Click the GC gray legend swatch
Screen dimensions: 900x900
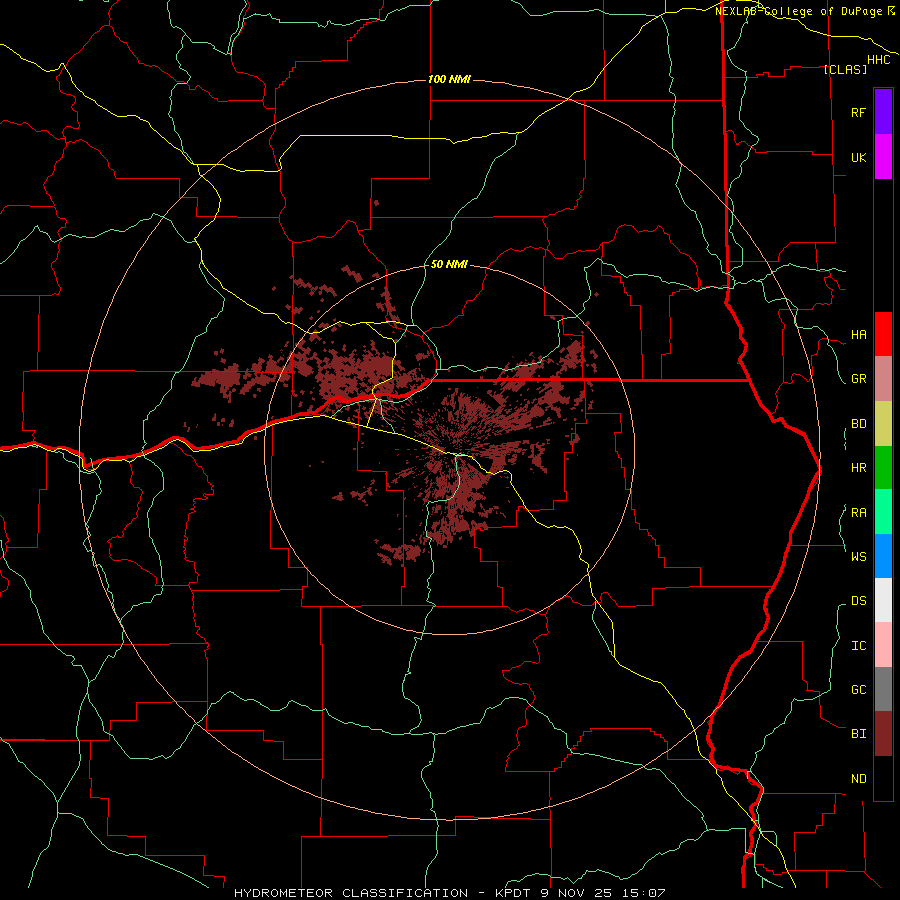click(883, 689)
